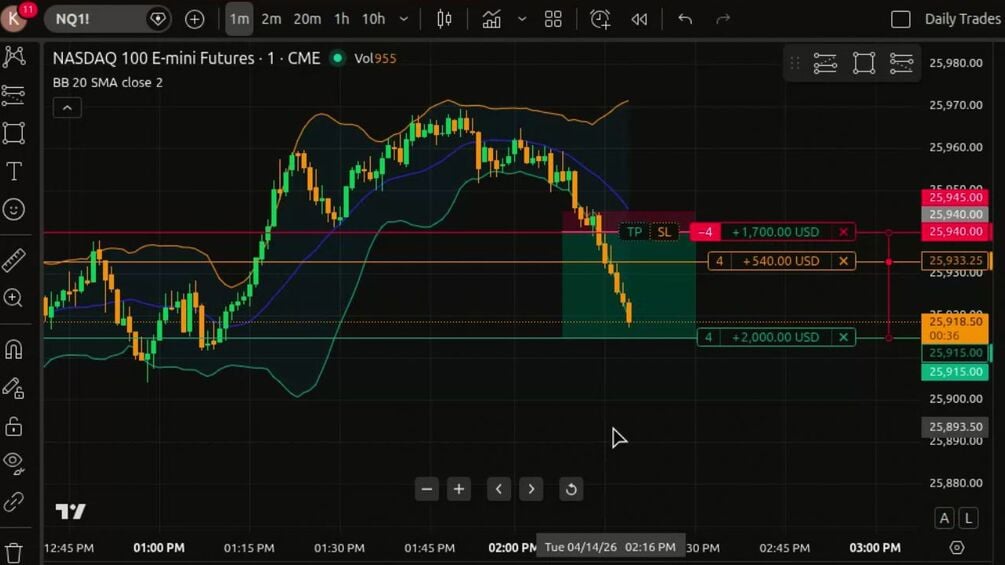The image size is (1005, 565).
Task: Toggle lock all drawings
Action: click(14, 426)
